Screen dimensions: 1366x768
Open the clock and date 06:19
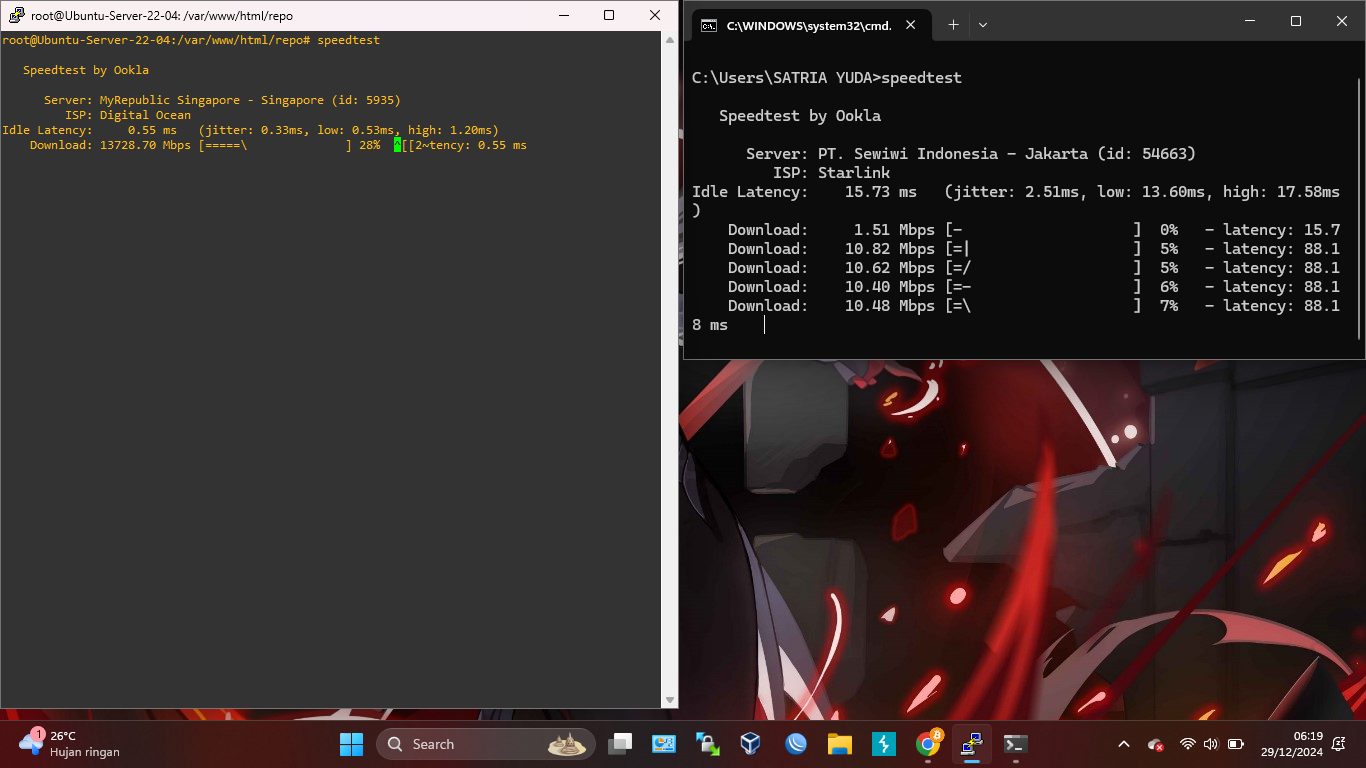point(1291,744)
